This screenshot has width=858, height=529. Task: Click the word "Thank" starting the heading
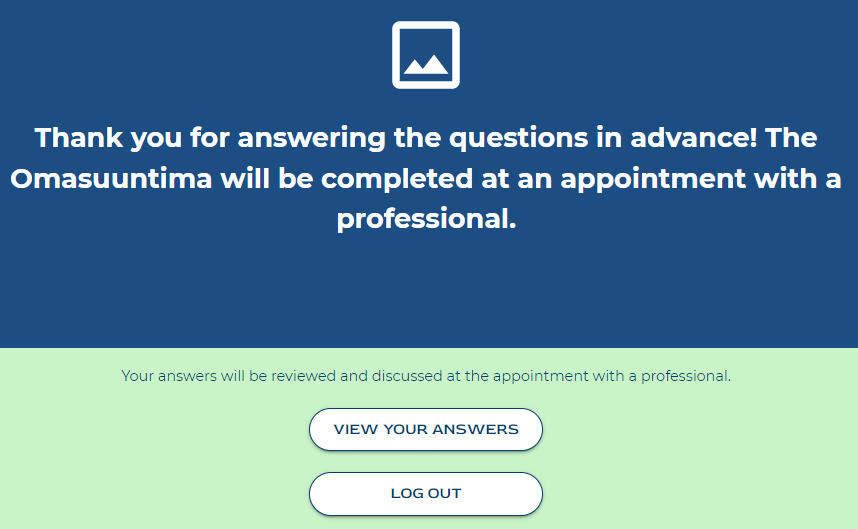pyautogui.click(x=78, y=137)
